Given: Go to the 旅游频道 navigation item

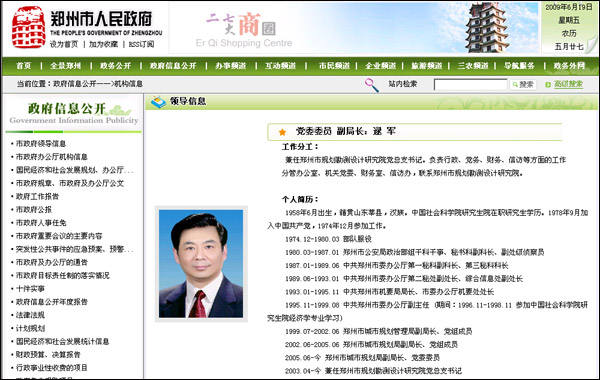Looking at the screenshot, I should pos(427,66).
